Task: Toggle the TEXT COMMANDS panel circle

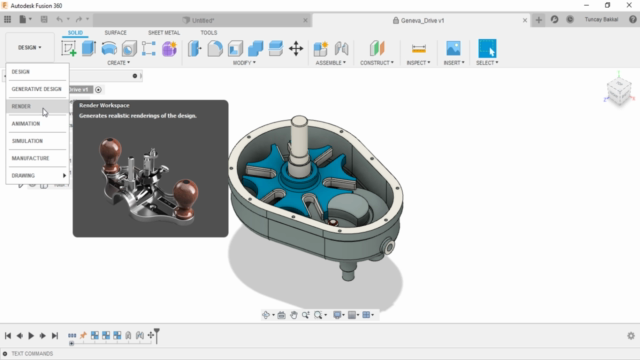Action: (x=5, y=353)
